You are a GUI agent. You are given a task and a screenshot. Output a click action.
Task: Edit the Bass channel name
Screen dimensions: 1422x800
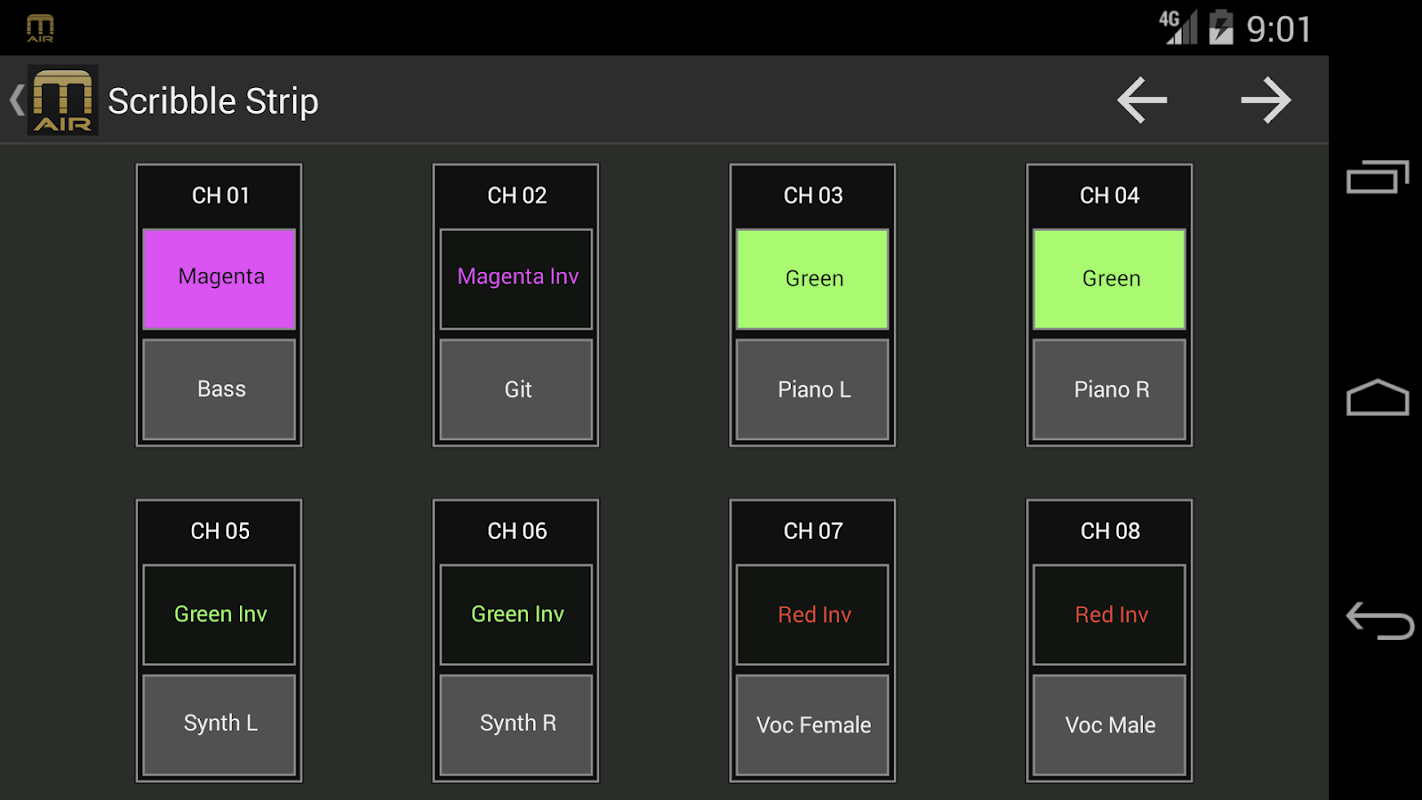pos(219,389)
